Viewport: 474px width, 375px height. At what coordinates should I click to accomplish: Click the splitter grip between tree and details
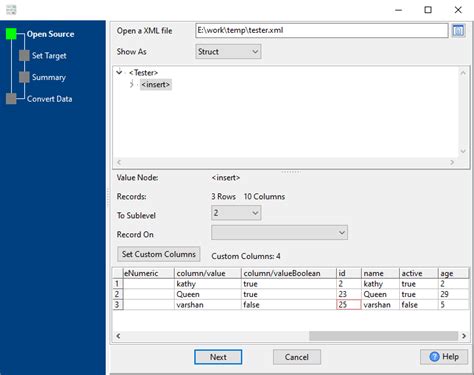pyautogui.click(x=291, y=172)
